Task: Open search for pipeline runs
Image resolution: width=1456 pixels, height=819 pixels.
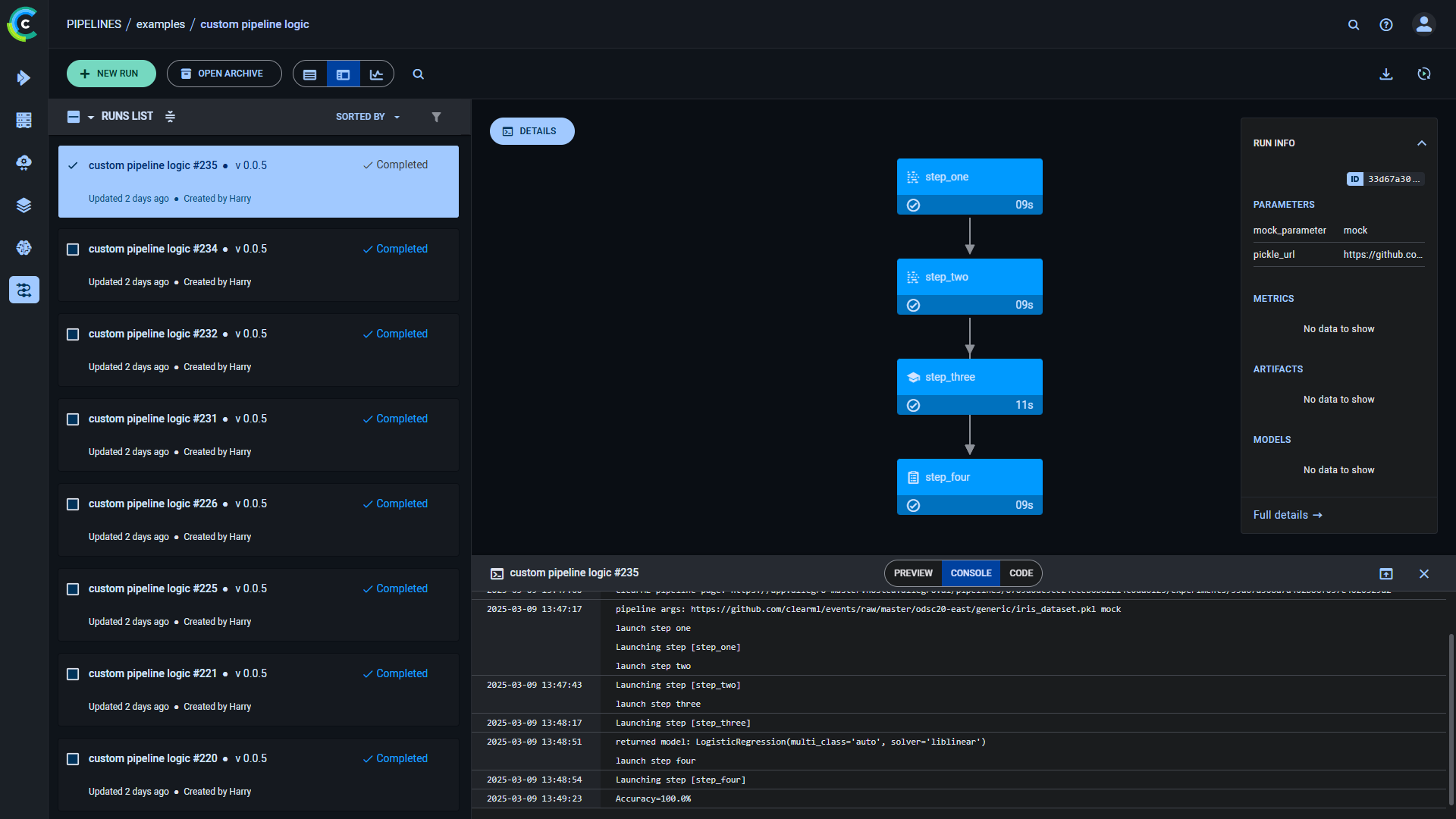Action: coord(418,74)
